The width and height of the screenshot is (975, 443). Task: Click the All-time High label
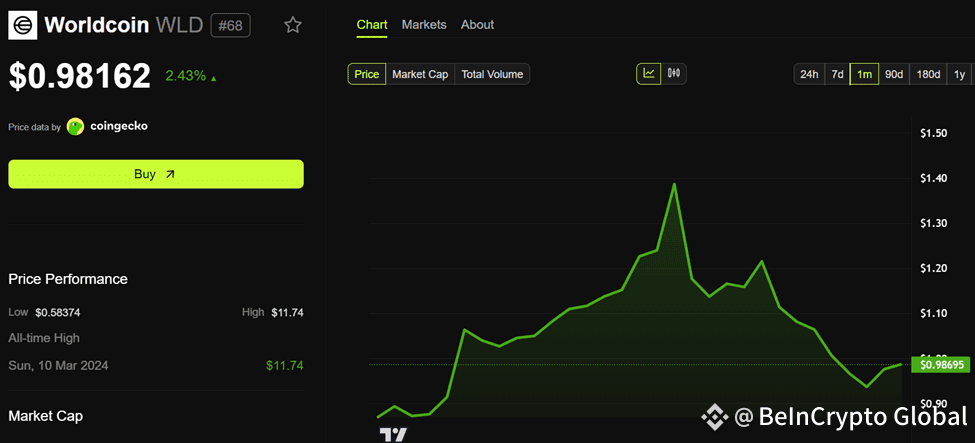coord(44,338)
